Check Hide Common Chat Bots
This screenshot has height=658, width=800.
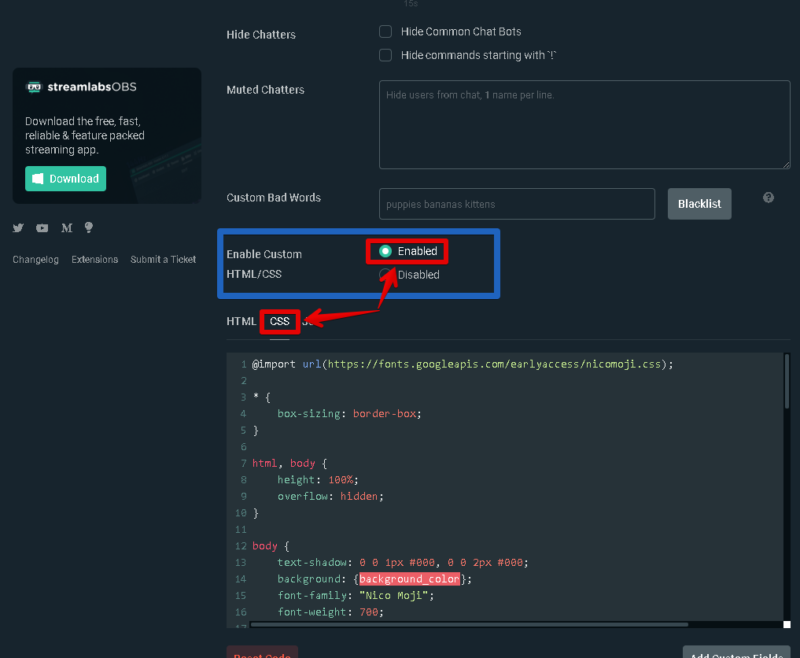pos(385,31)
